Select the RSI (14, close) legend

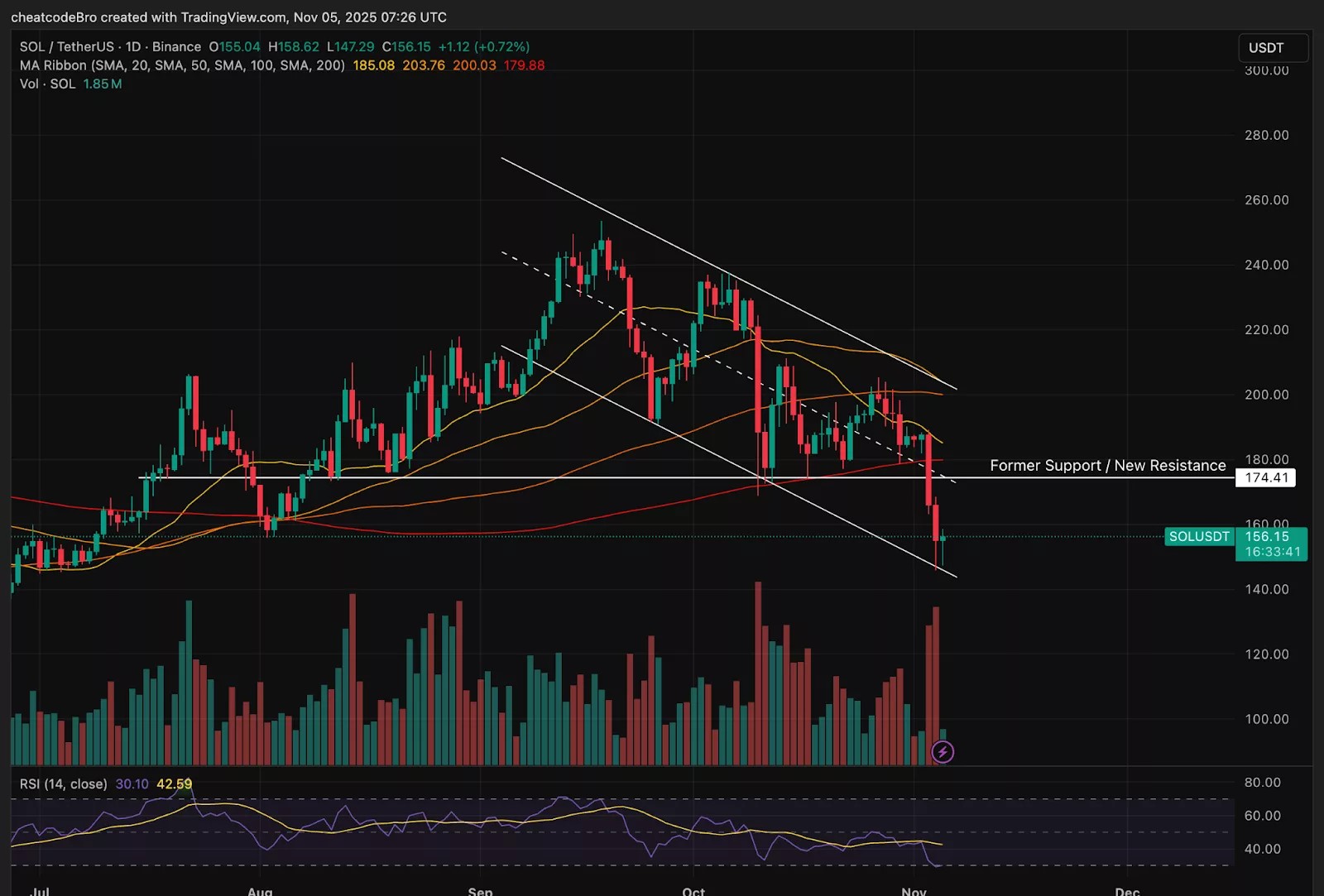pos(64,783)
